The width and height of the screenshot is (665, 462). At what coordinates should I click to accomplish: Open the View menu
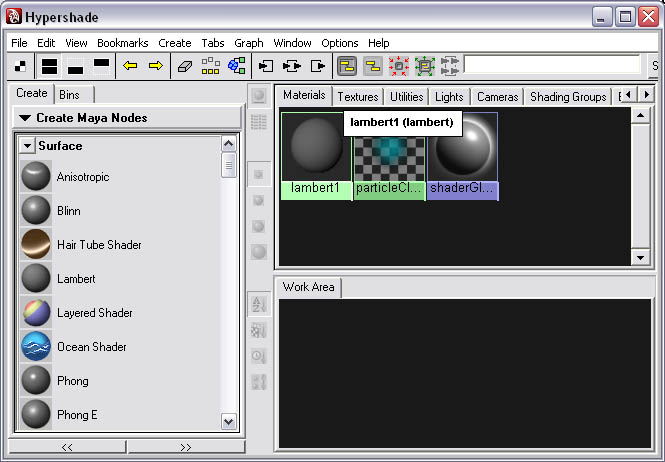coord(76,43)
